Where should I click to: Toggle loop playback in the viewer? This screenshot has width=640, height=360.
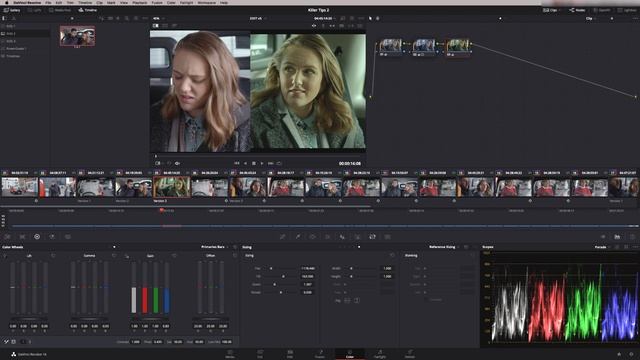pyautogui.click(x=279, y=163)
